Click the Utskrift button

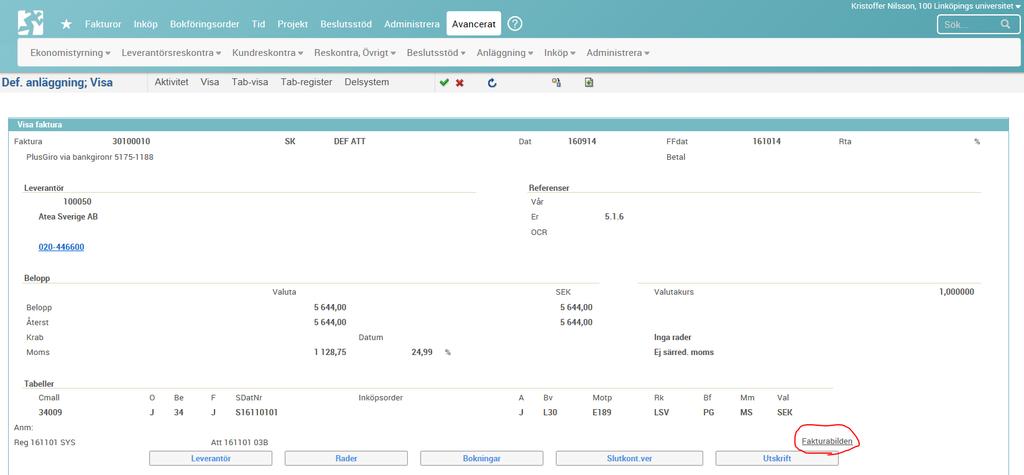point(777,459)
